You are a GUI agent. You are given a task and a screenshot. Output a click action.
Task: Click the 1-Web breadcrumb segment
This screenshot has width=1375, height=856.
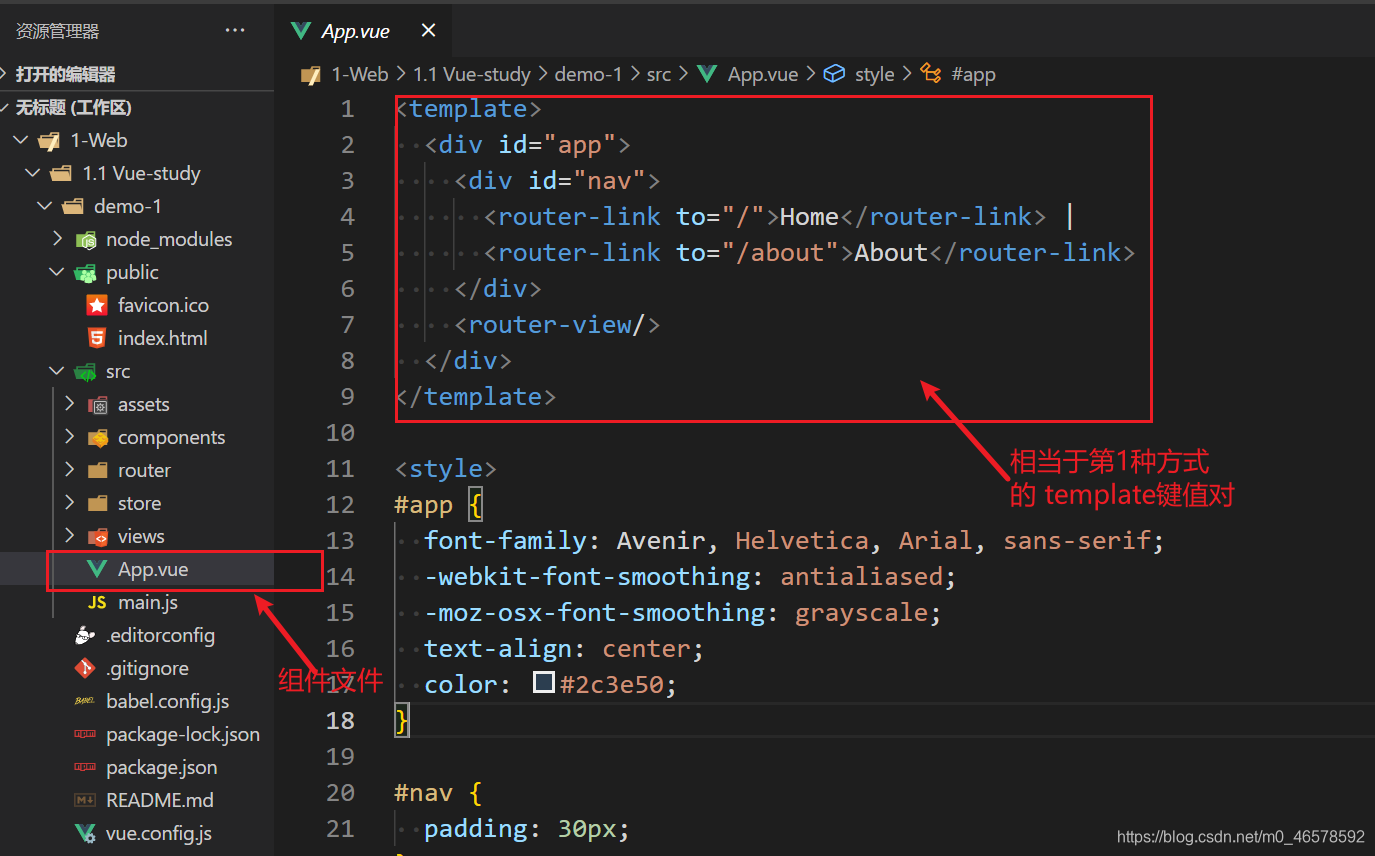pos(359,74)
